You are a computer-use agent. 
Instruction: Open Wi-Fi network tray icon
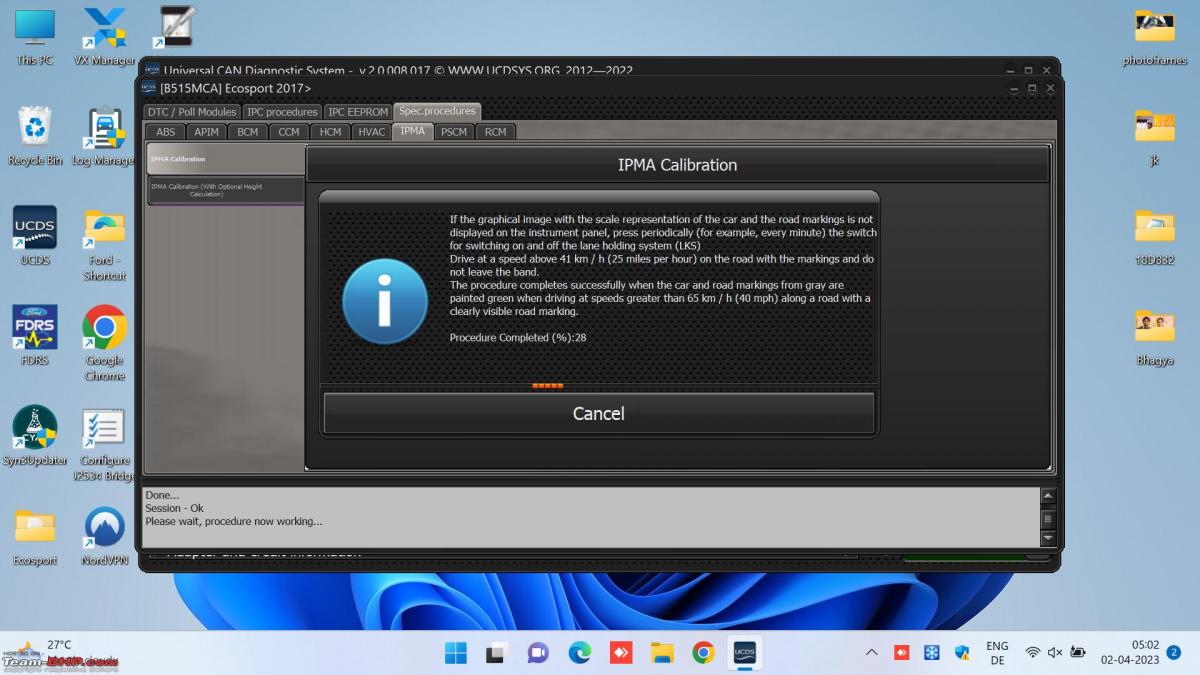[x=1032, y=653]
